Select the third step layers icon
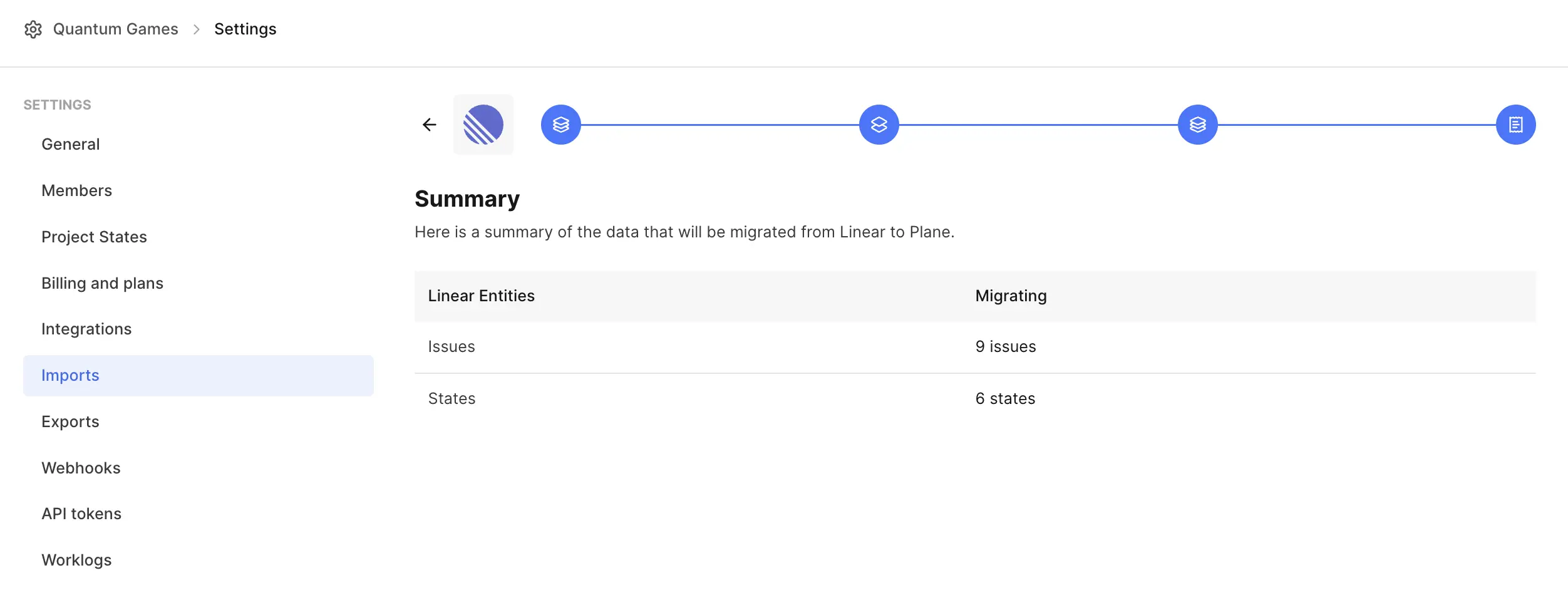The width and height of the screenshot is (1568, 610). click(1198, 125)
